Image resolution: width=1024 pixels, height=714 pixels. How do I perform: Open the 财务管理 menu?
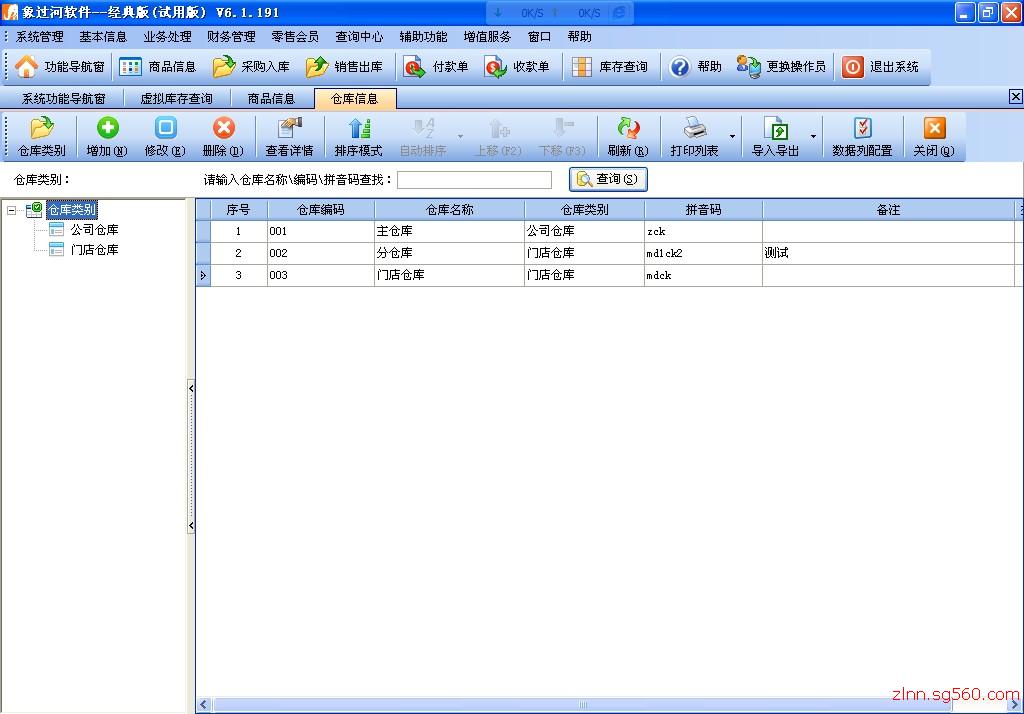point(231,37)
